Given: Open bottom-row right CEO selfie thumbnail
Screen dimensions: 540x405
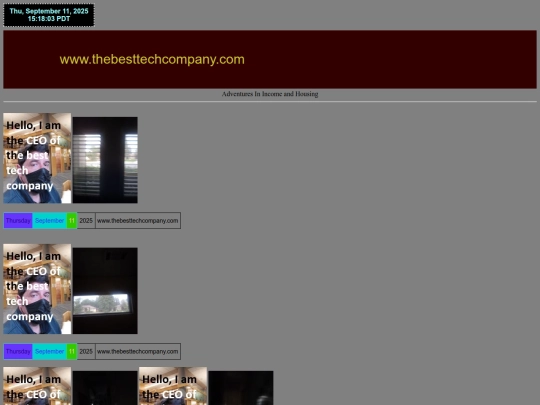Looking at the screenshot, I should (x=173, y=386).
